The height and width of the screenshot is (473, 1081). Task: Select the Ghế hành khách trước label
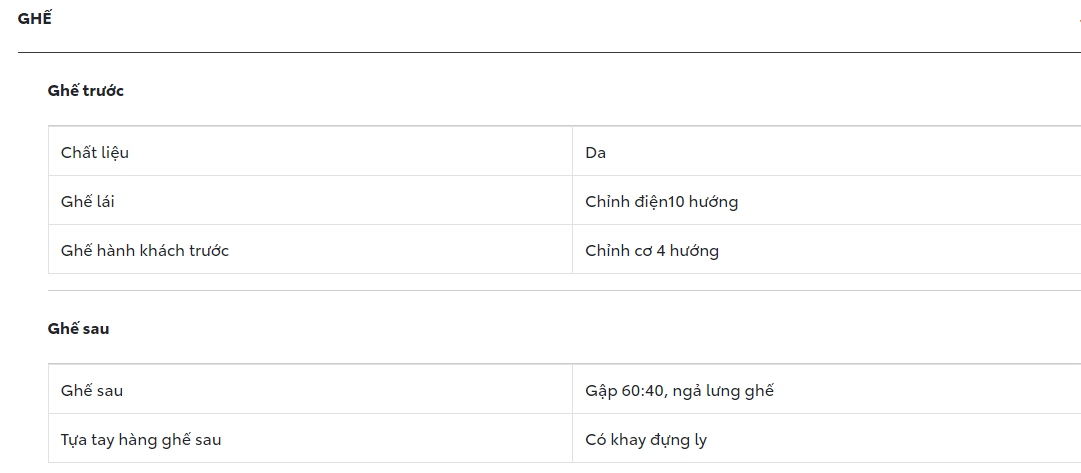tap(145, 251)
